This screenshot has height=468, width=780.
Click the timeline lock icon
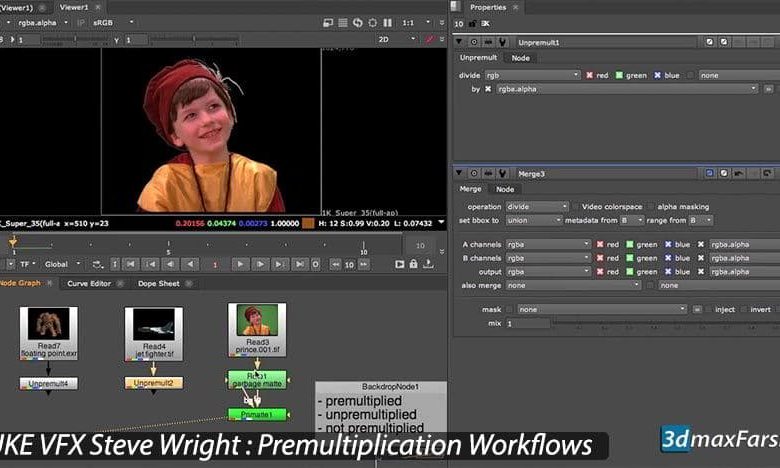tap(415, 264)
